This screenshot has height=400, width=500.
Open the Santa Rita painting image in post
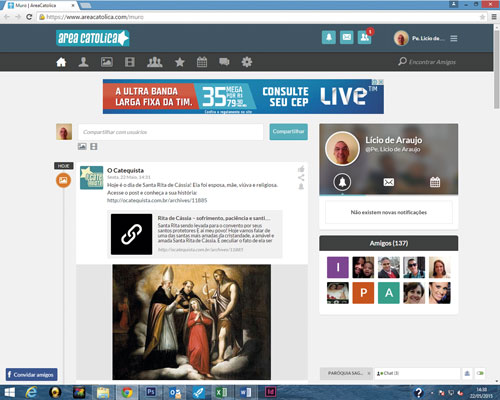192,322
